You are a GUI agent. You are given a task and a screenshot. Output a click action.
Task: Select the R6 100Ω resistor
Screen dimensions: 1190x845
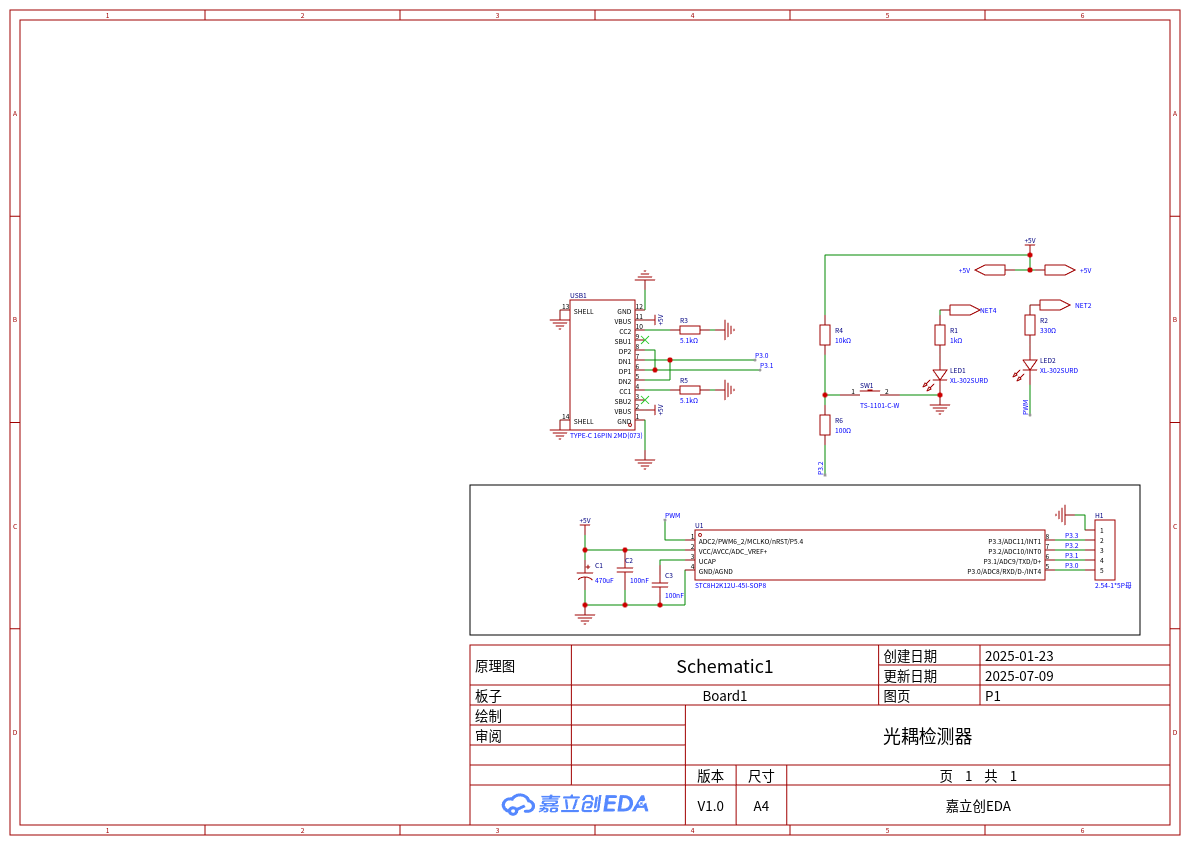(x=825, y=425)
